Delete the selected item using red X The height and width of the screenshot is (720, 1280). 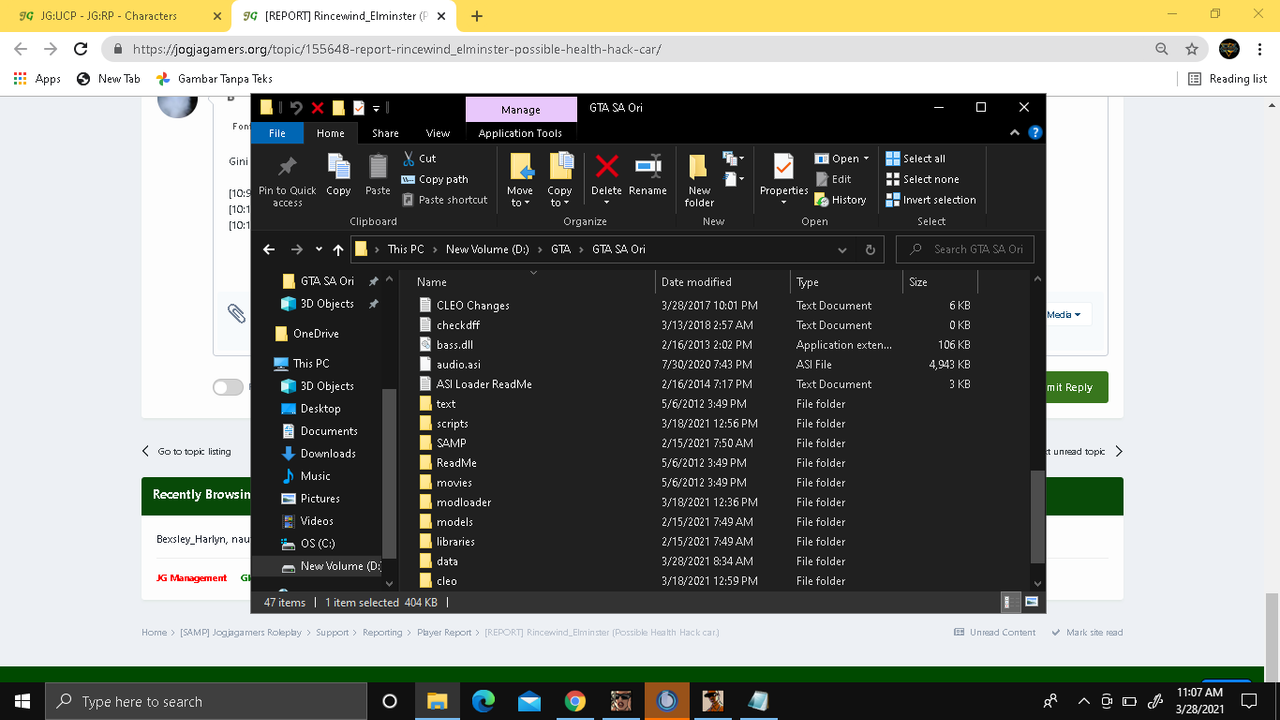pos(606,175)
